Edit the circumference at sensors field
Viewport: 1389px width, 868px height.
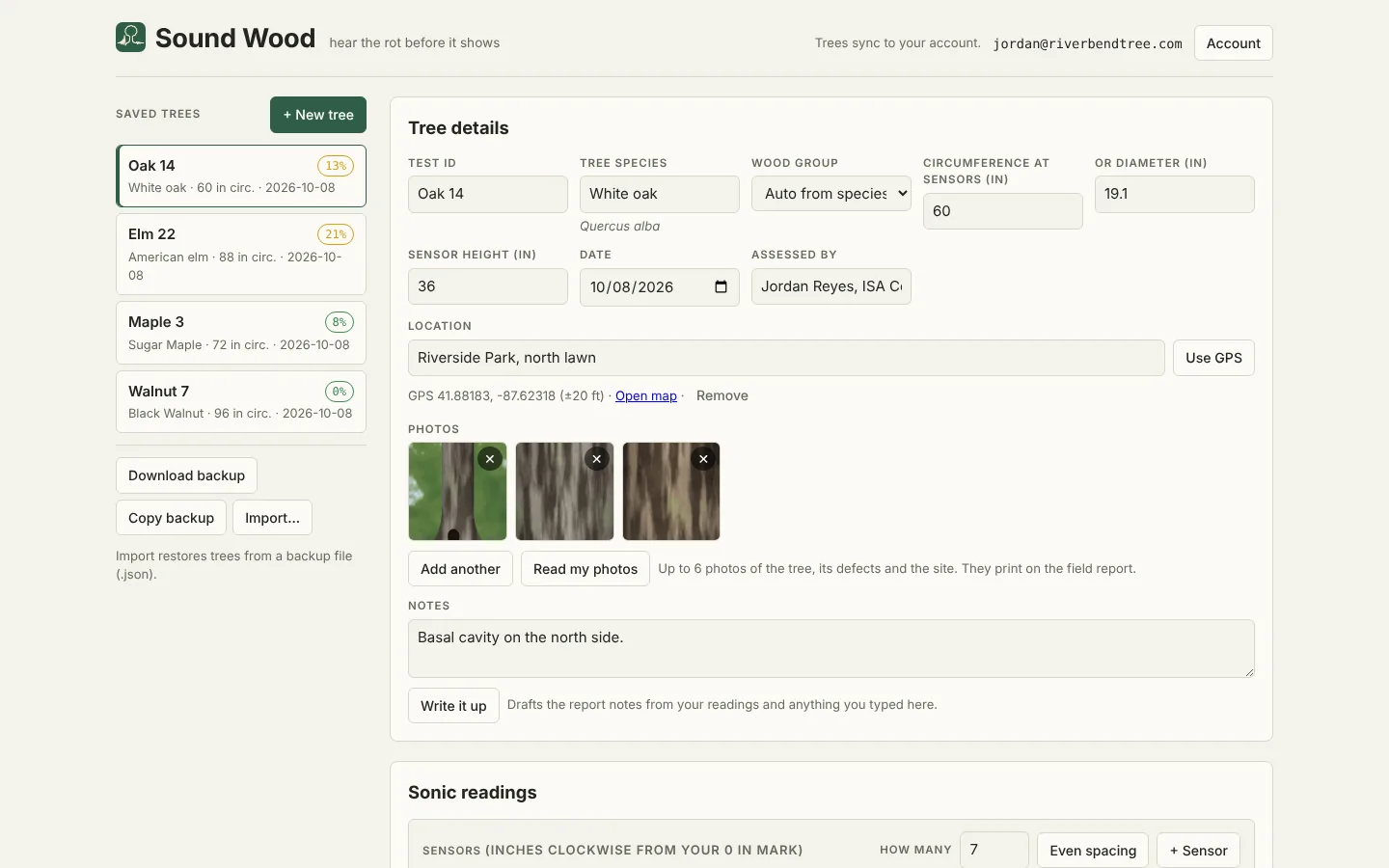click(1003, 211)
